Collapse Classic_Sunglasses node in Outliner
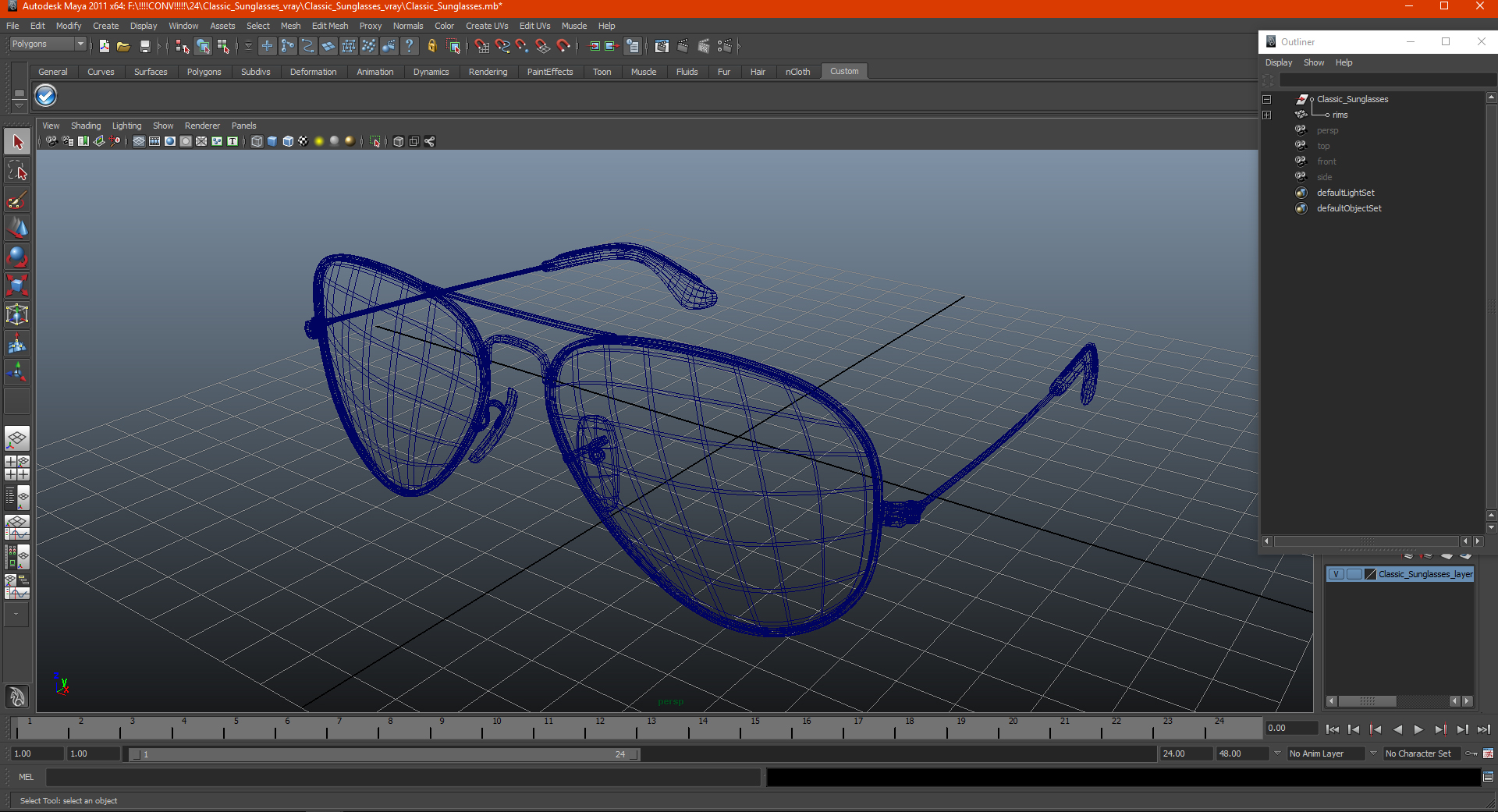 (1267, 99)
